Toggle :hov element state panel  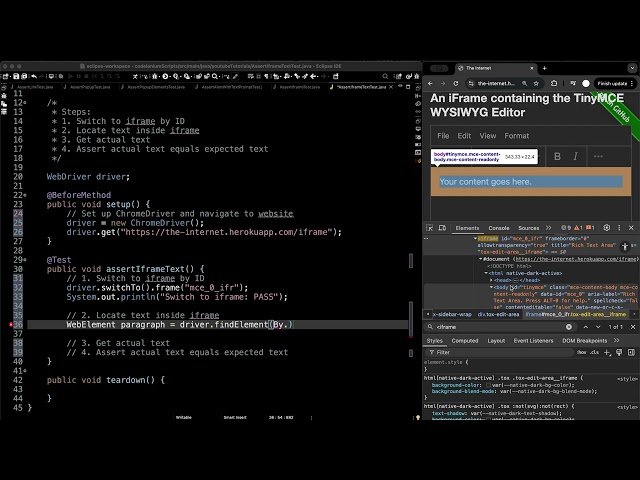tap(582, 352)
